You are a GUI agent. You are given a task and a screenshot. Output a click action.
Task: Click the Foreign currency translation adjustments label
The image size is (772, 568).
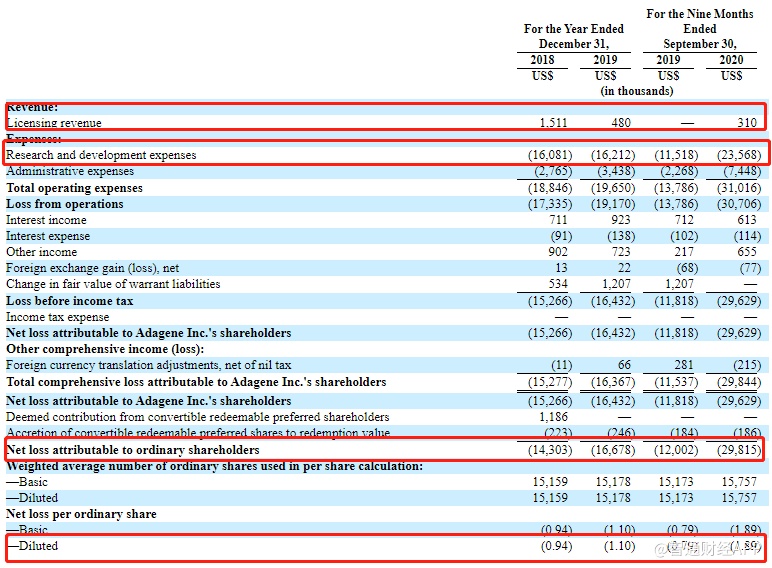click(x=149, y=365)
